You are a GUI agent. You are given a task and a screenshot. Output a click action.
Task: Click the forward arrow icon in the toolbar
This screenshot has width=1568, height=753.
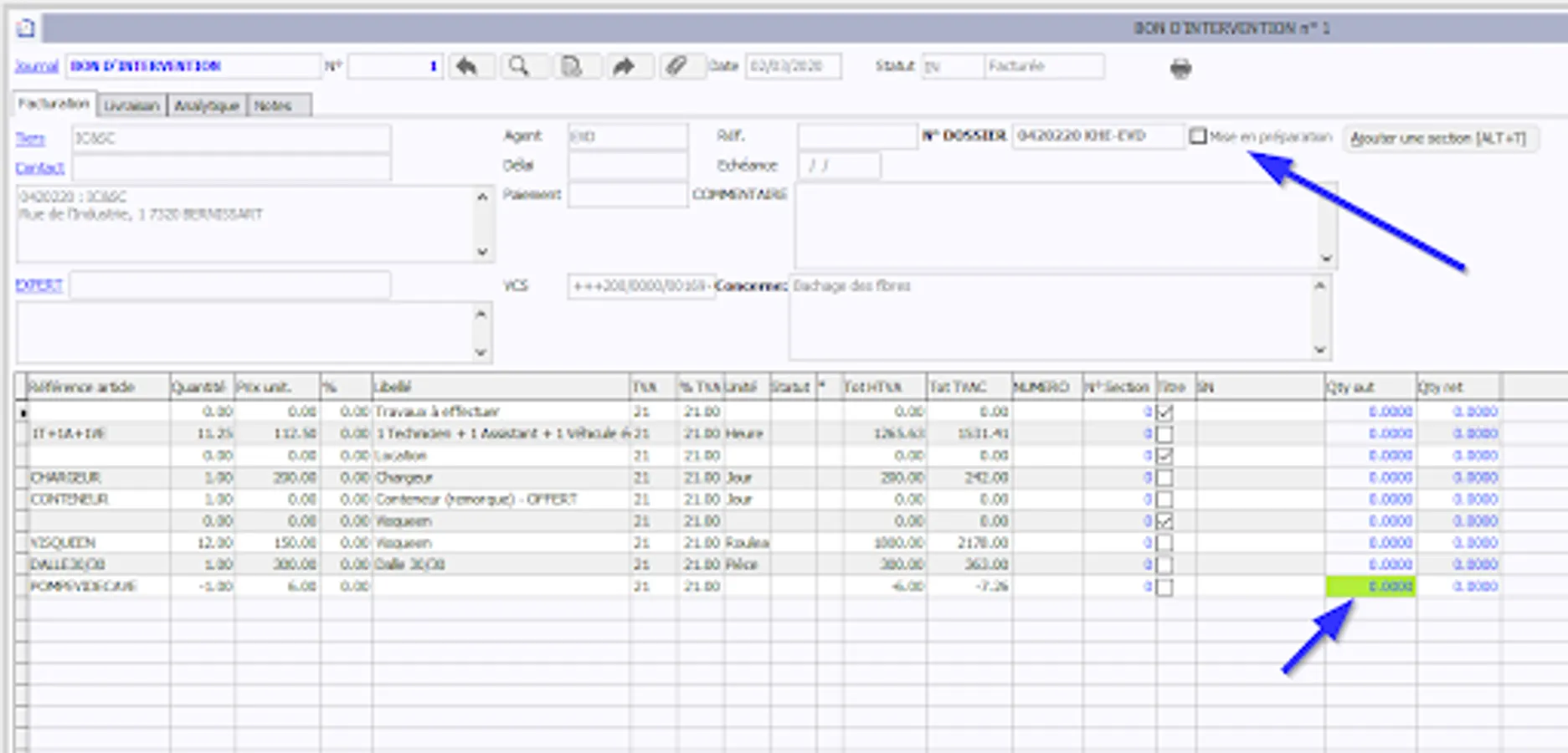[x=624, y=66]
